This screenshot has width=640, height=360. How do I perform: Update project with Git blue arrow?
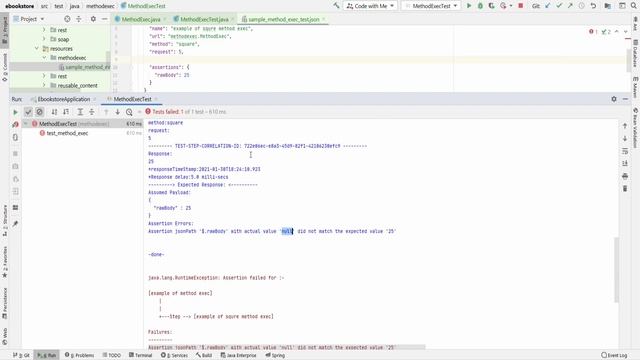[x=548, y=6]
